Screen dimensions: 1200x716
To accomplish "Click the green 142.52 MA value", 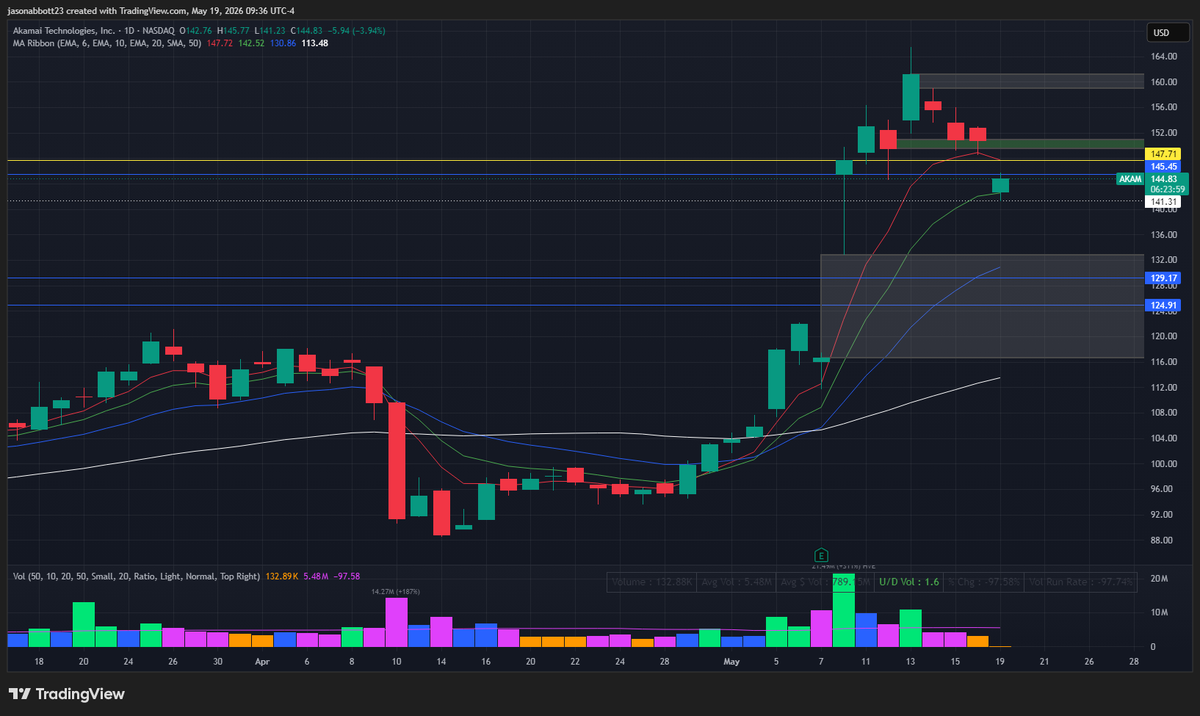I will (x=250, y=43).
